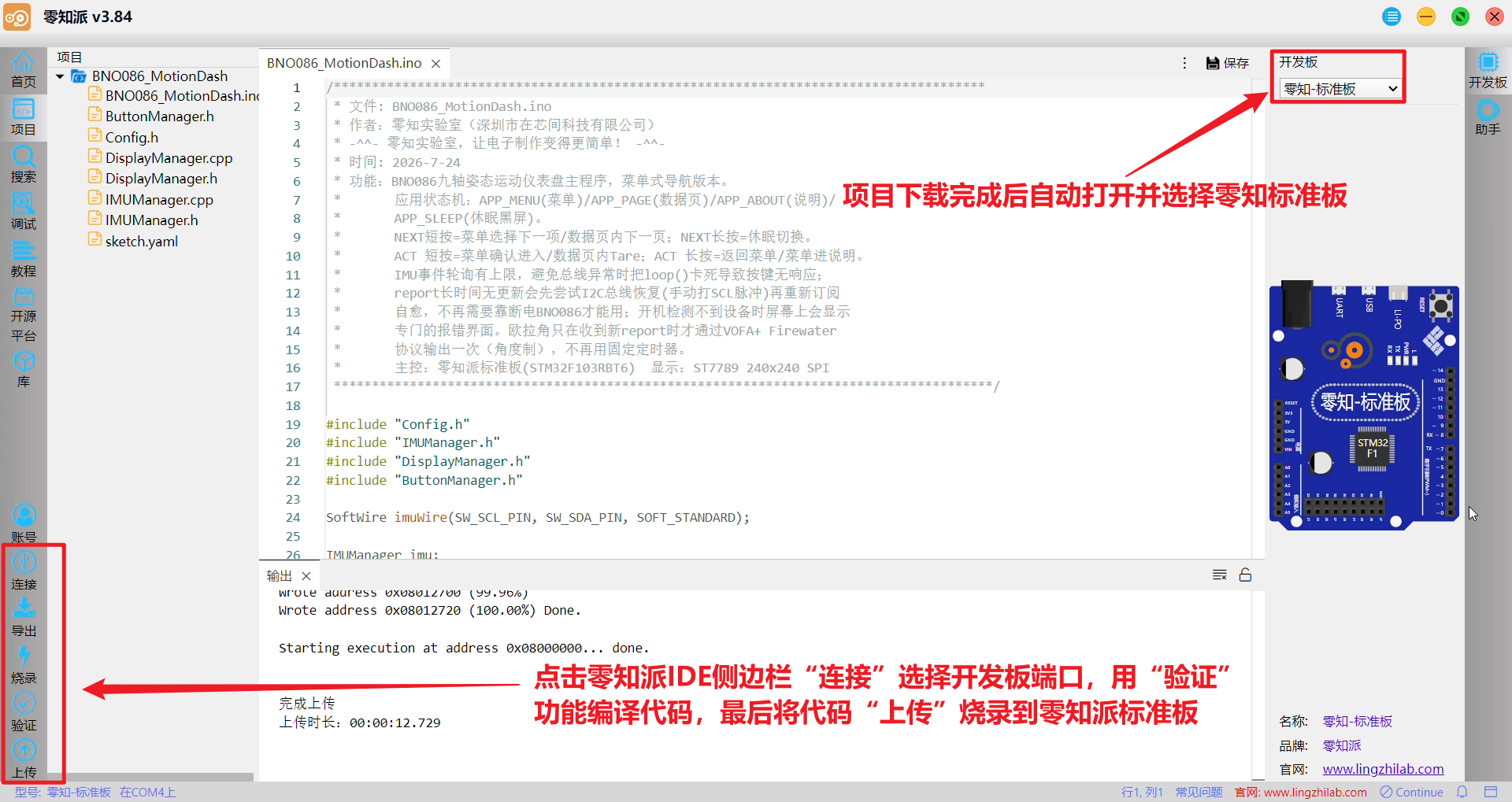1512x802 pixels.
Task: Open the editor three-dot more menu
Action: pos(1184,63)
